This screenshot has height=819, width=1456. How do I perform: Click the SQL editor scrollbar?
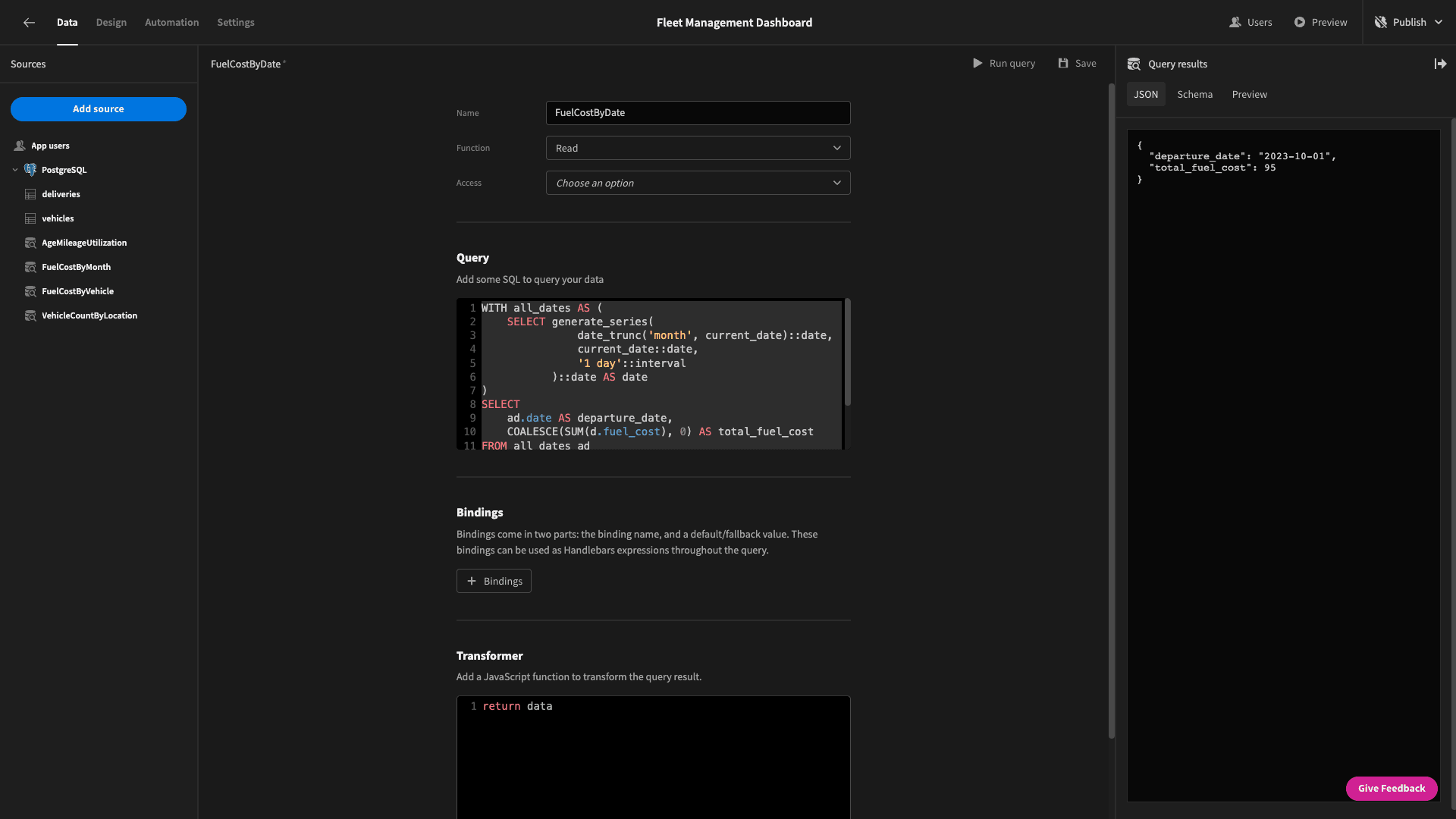(x=847, y=353)
